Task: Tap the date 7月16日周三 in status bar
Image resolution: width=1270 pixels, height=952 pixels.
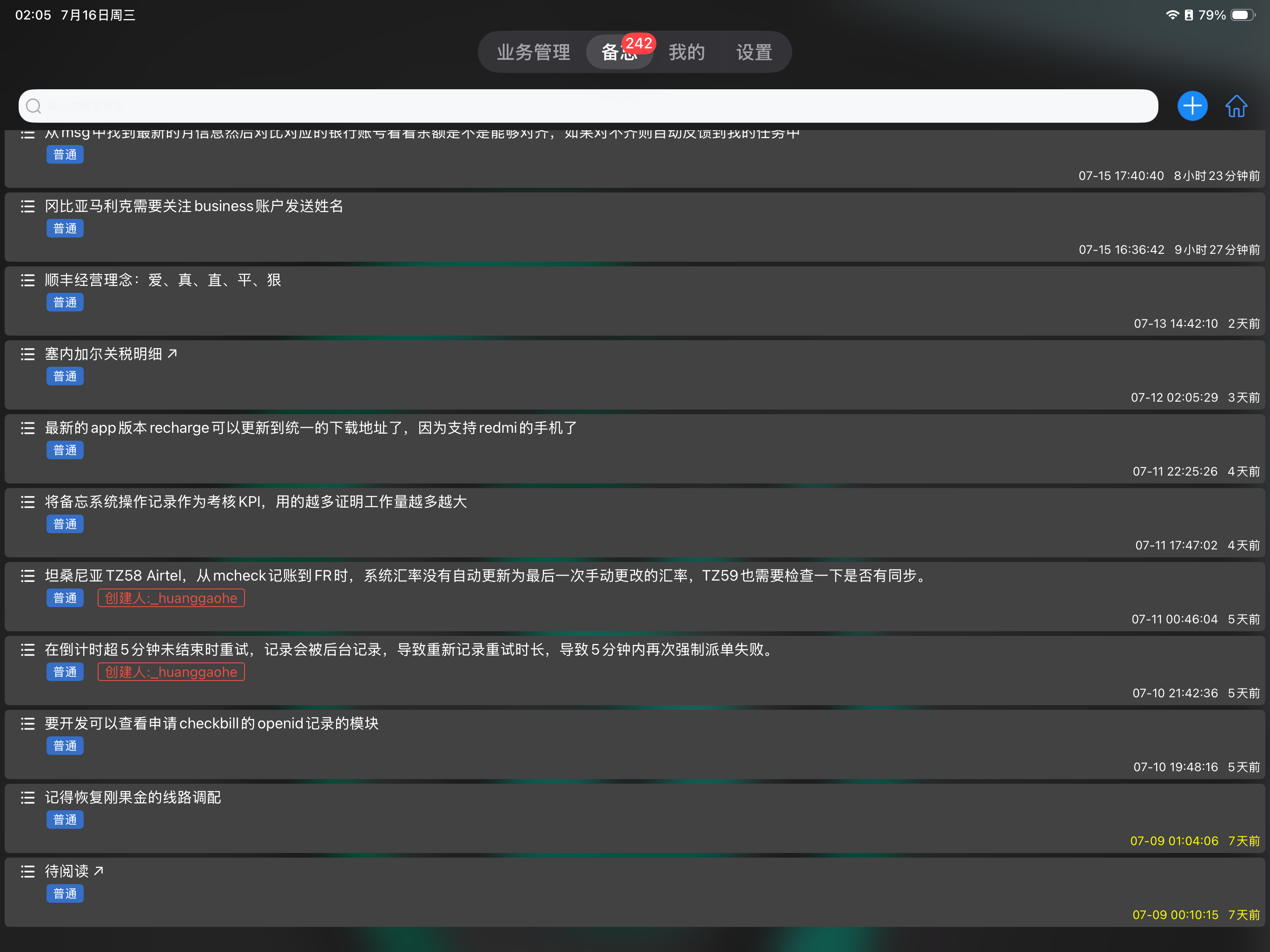Action: [98, 15]
